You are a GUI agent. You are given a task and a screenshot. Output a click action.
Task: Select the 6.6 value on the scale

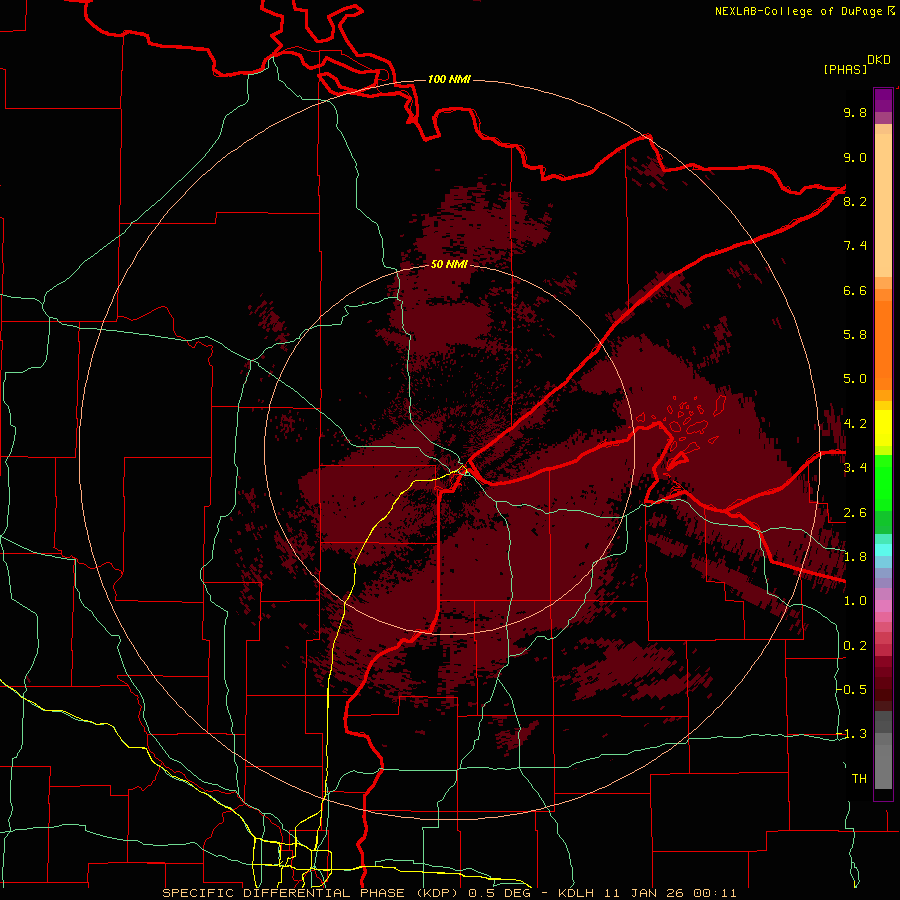click(855, 290)
